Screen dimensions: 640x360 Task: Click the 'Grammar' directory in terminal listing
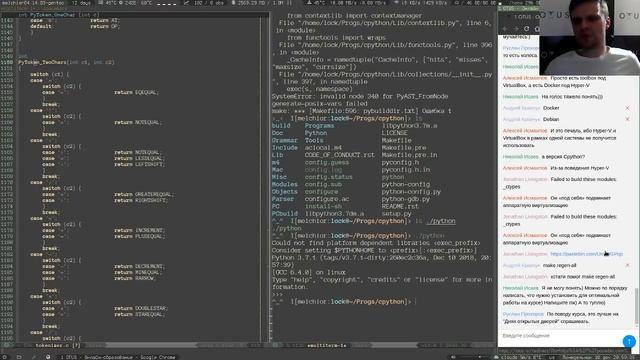point(284,140)
